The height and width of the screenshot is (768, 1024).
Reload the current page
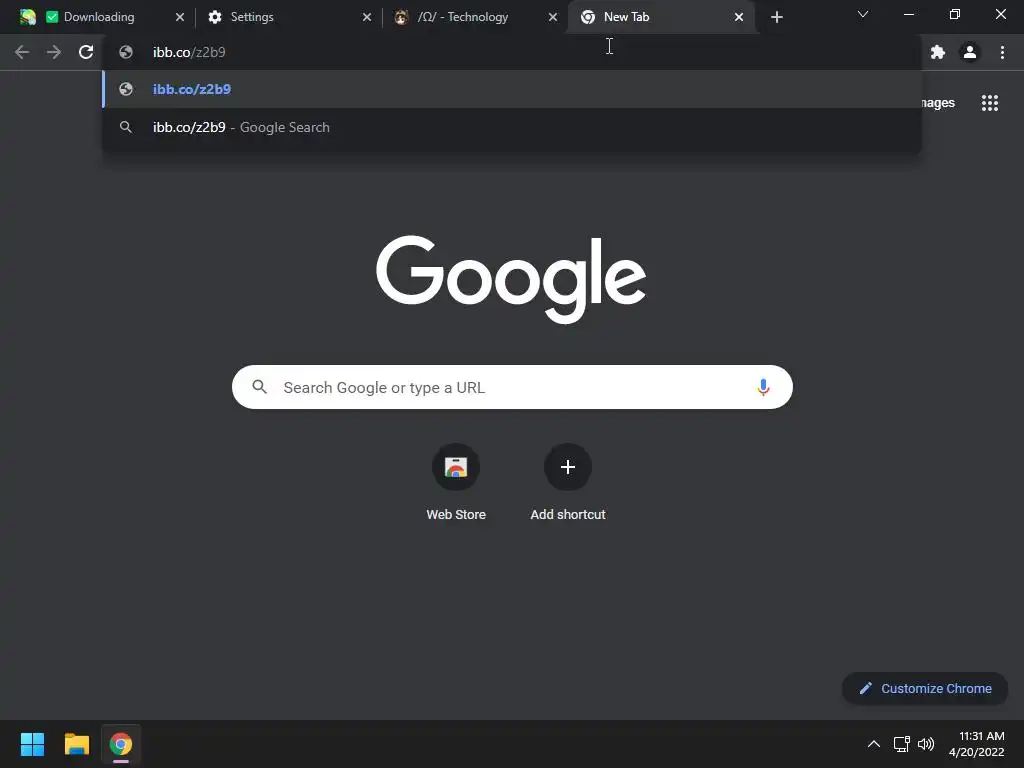click(x=86, y=52)
